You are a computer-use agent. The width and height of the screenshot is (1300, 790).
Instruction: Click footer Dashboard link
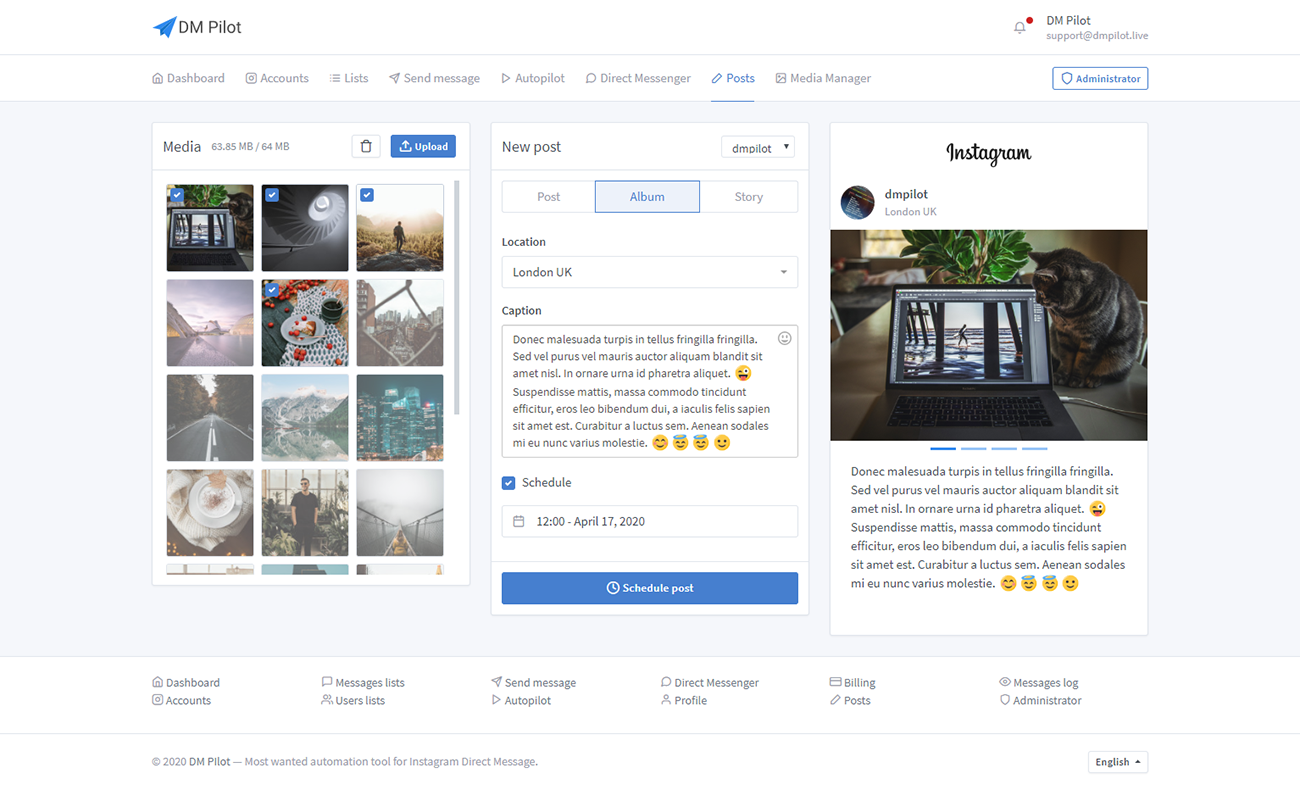186,682
